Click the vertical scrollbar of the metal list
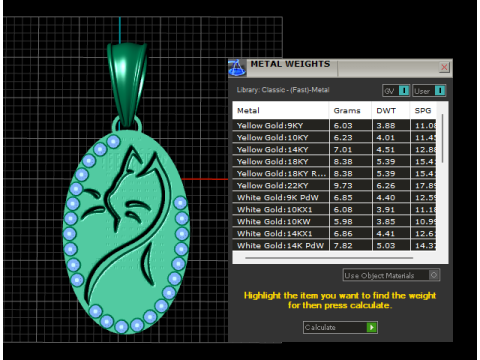480x360 pixels. 442,138
